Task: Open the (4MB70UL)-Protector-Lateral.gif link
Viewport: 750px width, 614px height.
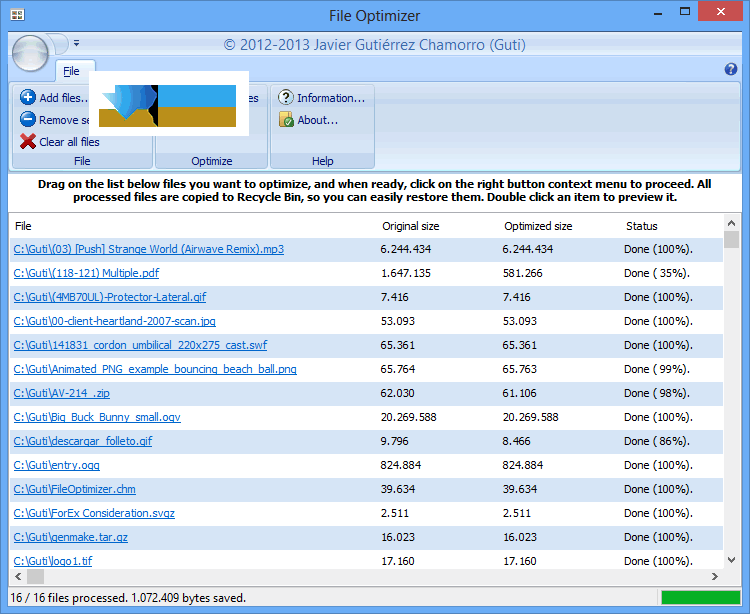Action: tap(110, 297)
